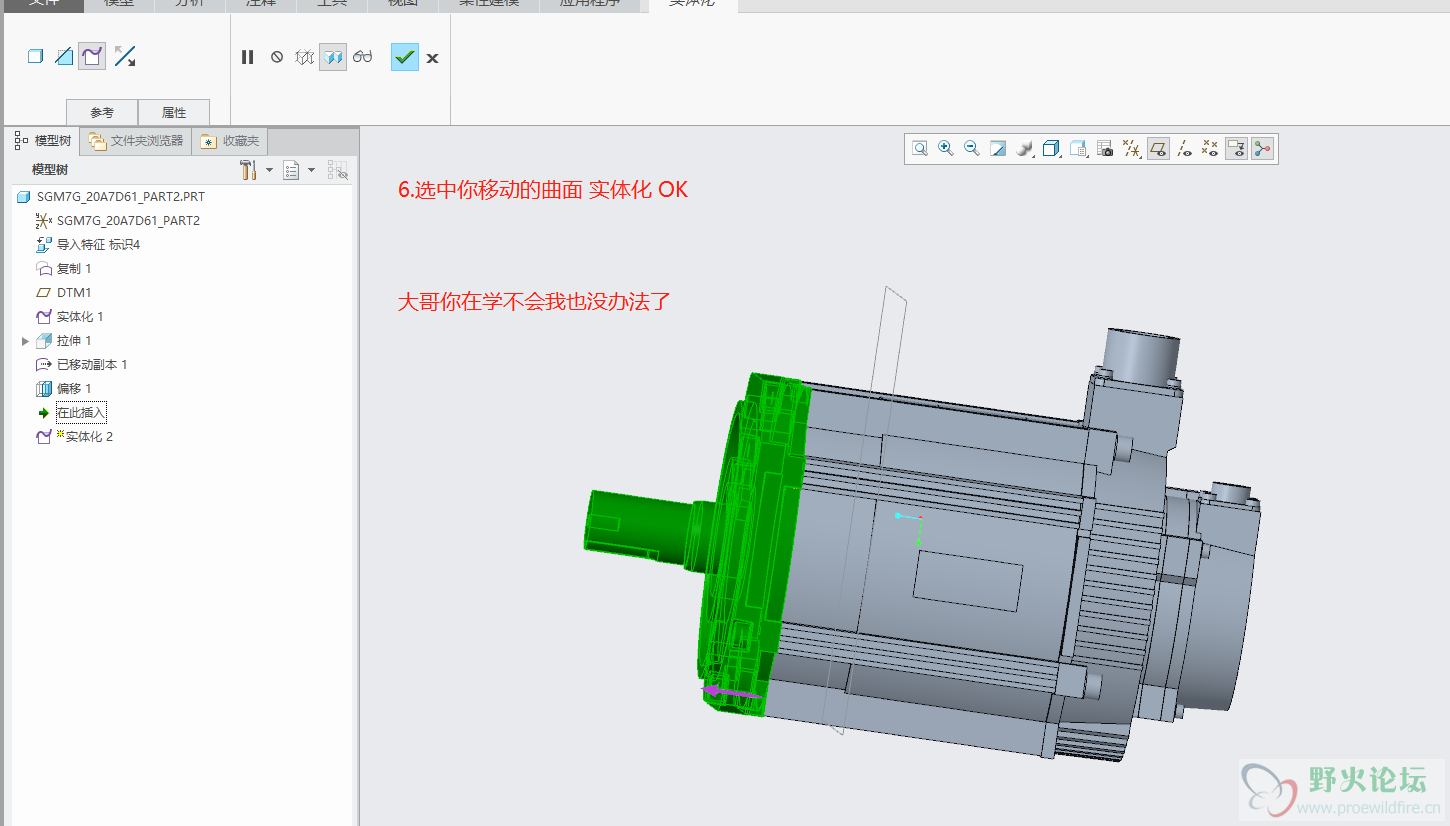Click the Repaint screen icon
This screenshot has height=826, width=1450.
coord(998,149)
